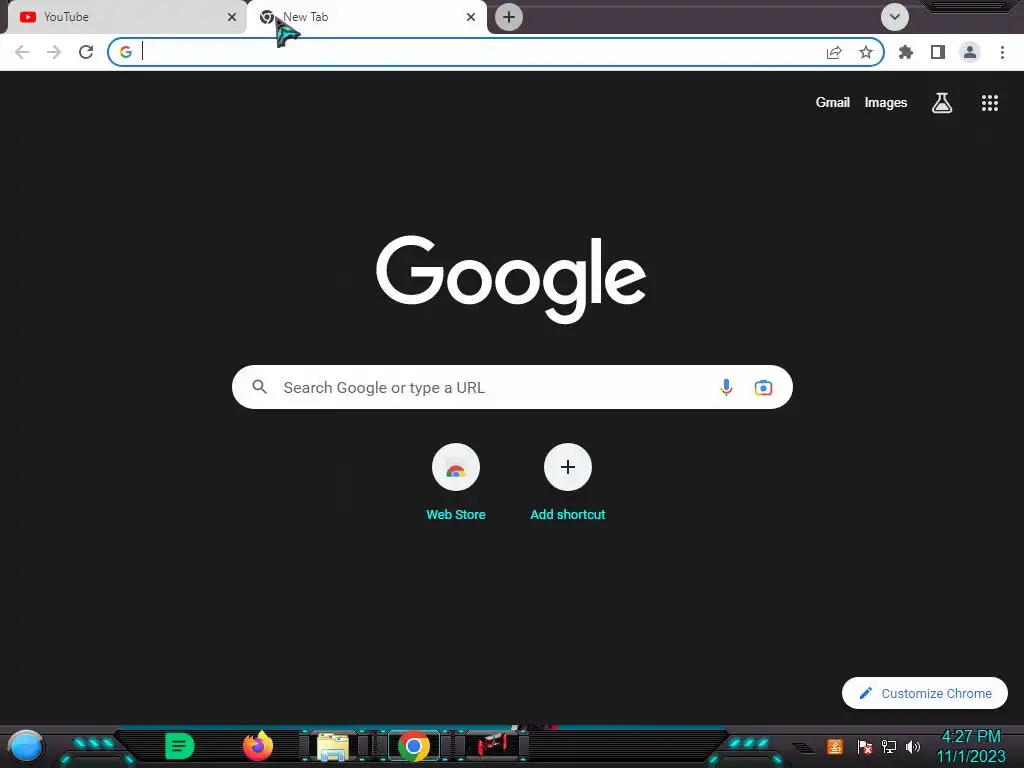
Task: Click the Google icon in address bar
Action: [x=126, y=52]
